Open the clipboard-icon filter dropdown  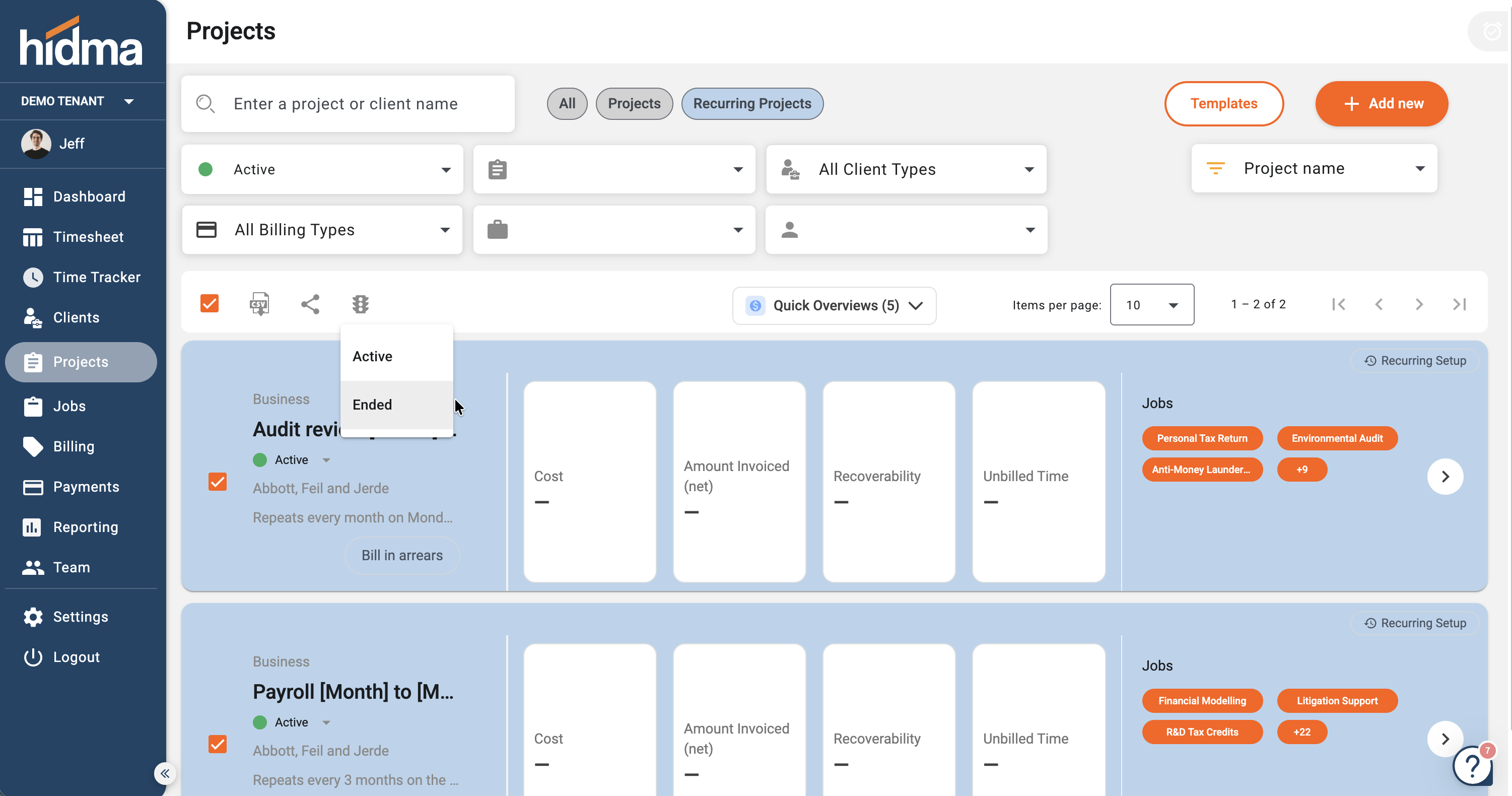tap(614, 170)
